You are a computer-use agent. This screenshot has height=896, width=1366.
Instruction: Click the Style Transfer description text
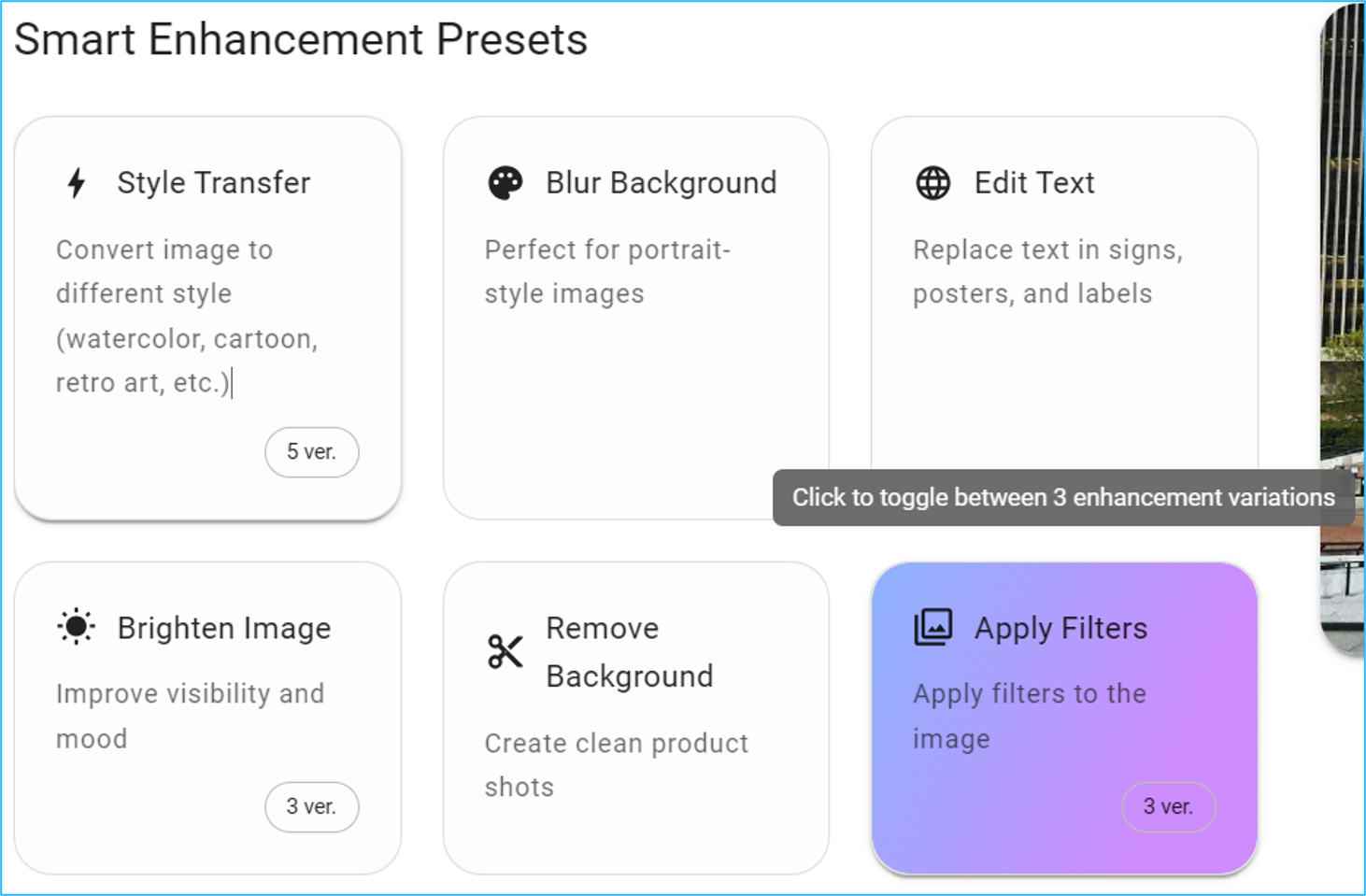187,316
